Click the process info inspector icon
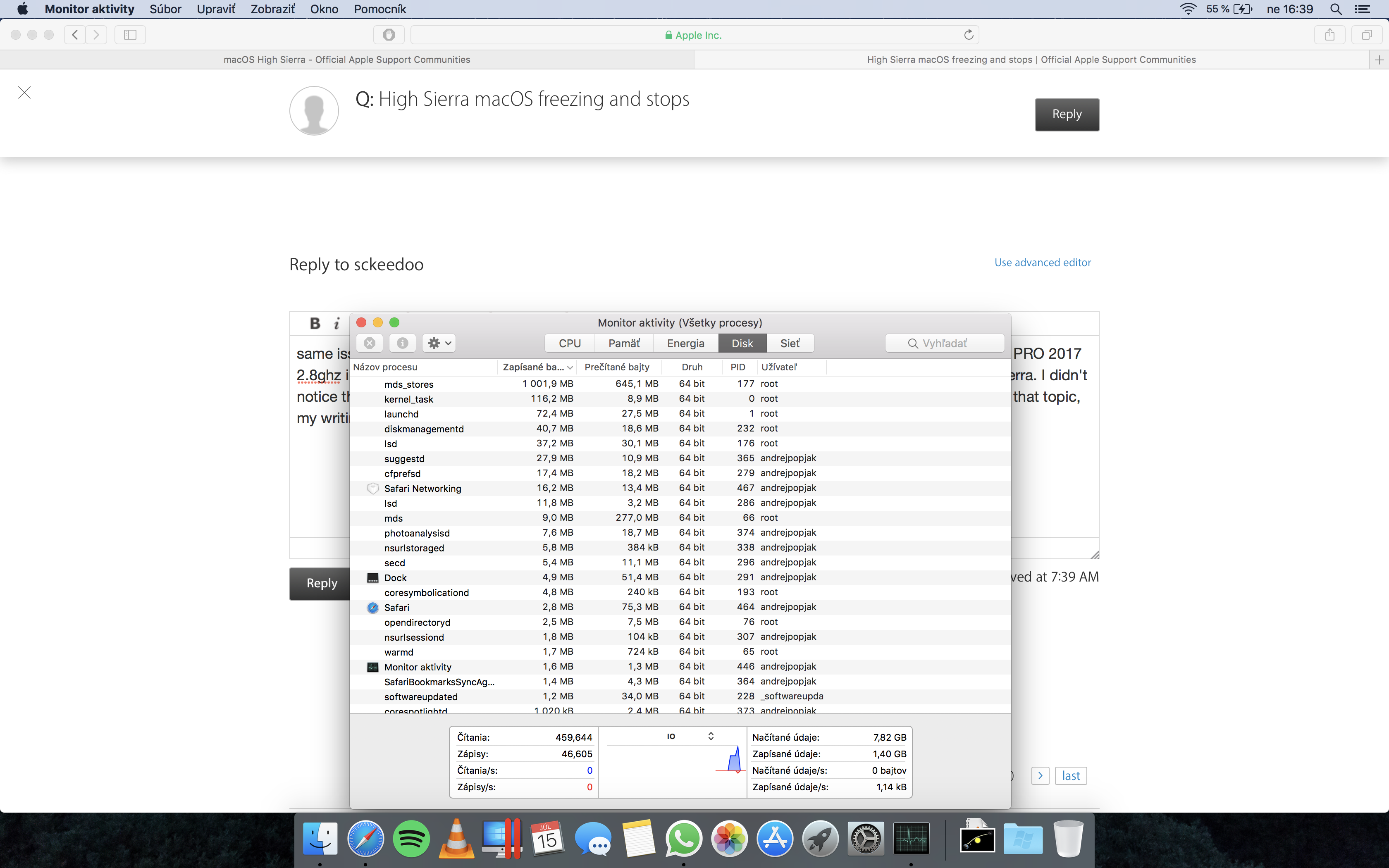The height and width of the screenshot is (868, 1389). click(x=402, y=343)
